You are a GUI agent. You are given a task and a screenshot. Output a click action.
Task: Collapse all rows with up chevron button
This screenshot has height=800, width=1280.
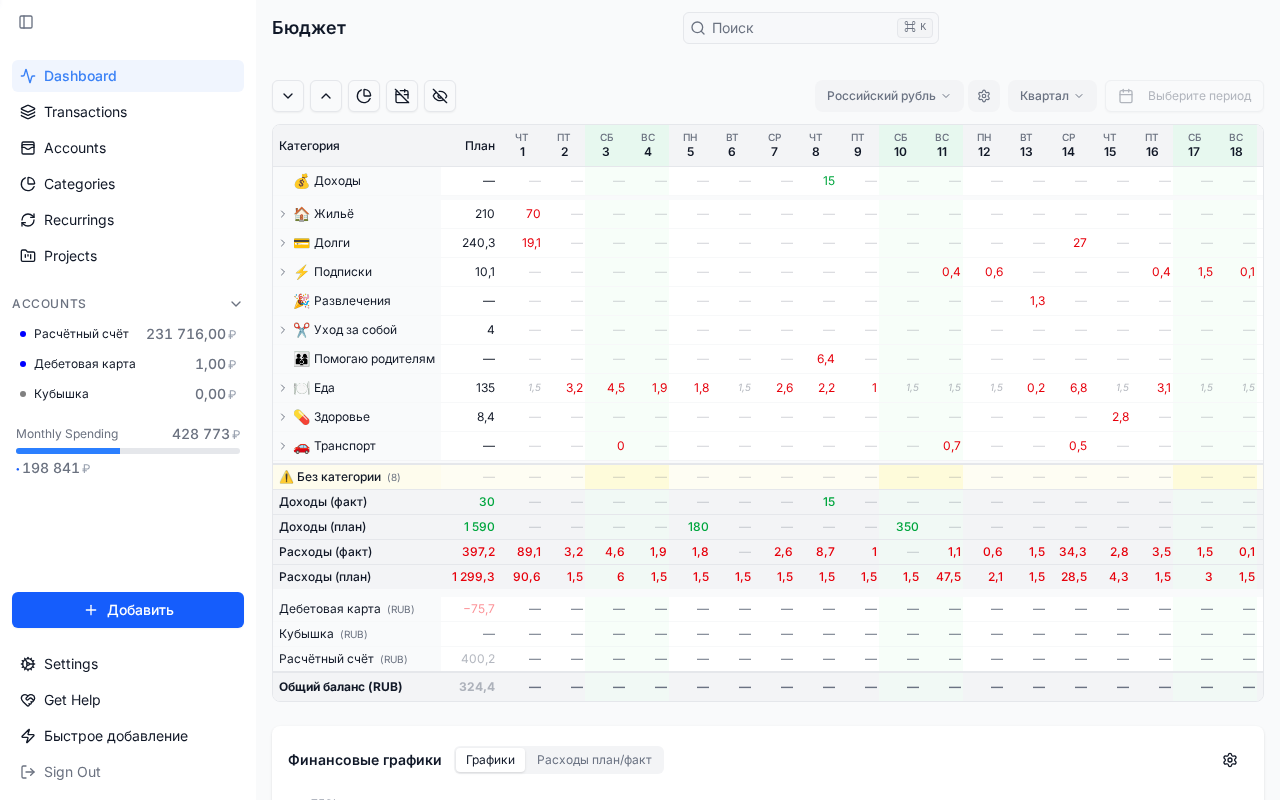tap(326, 96)
